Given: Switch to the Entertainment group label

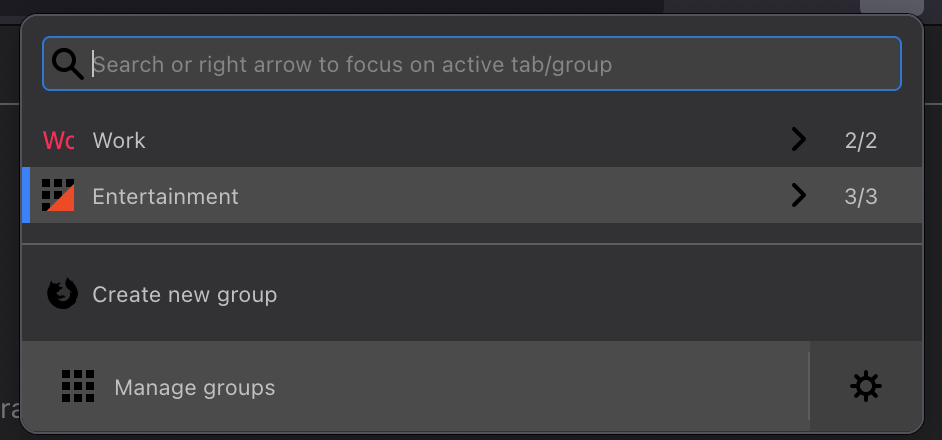Looking at the screenshot, I should (165, 196).
